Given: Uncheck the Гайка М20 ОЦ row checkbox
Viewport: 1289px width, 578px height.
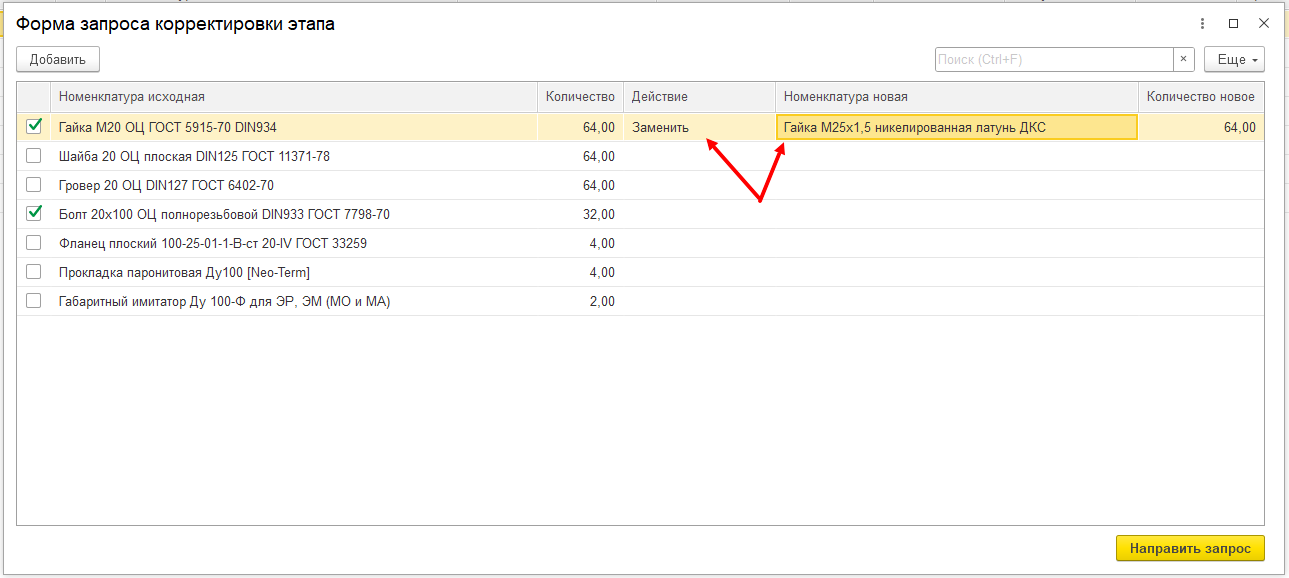Looking at the screenshot, I should coord(34,126).
